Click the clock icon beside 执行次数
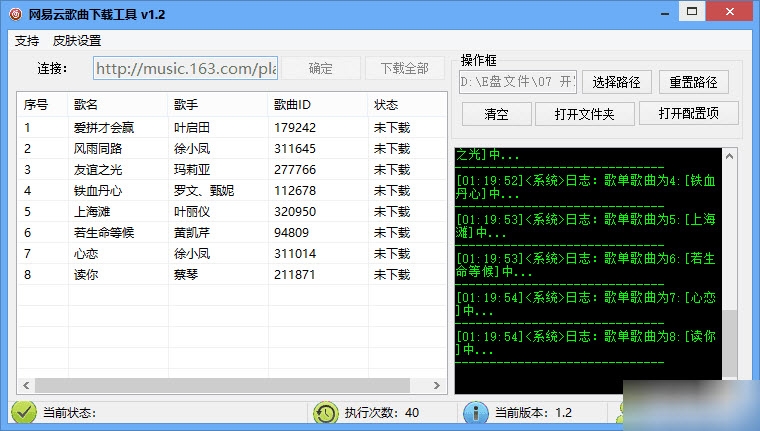 click(x=326, y=413)
